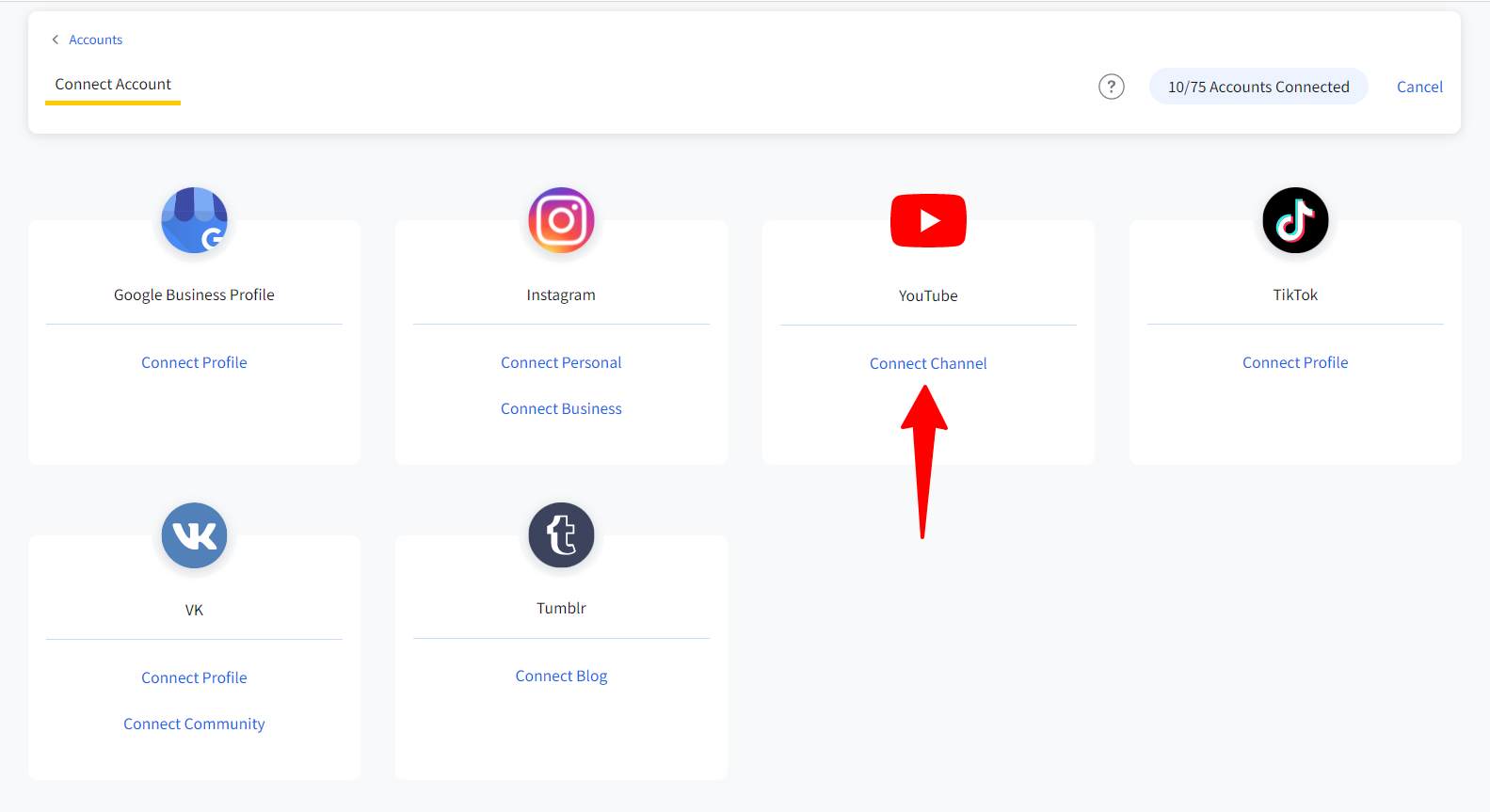Click the TikTok card title
The height and width of the screenshot is (812, 1490).
(x=1295, y=295)
